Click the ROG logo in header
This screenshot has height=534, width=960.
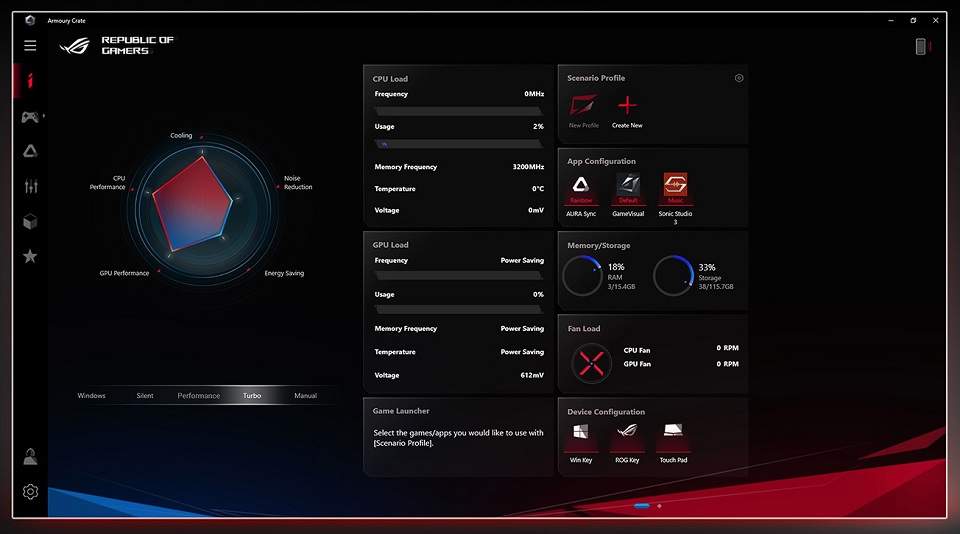[x=74, y=45]
